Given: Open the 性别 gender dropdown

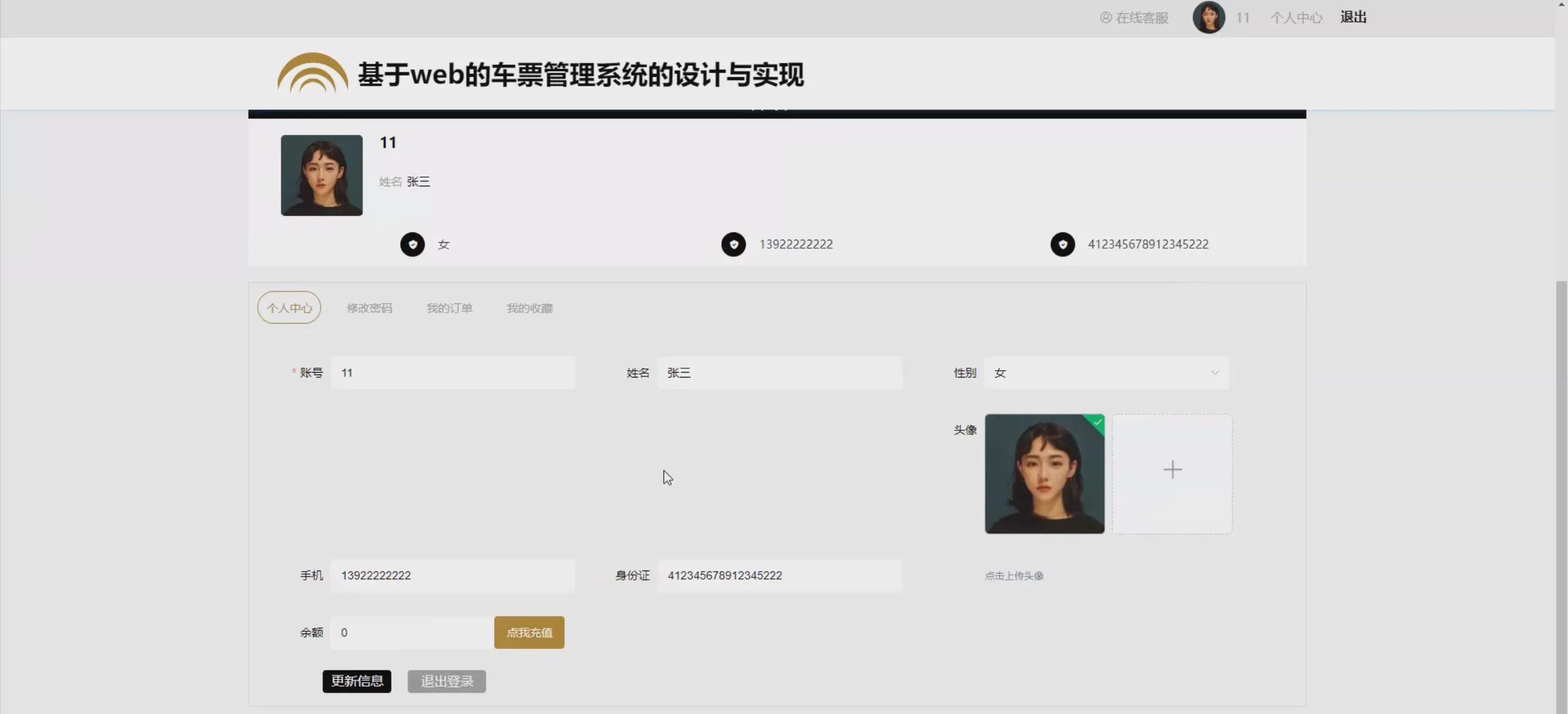Looking at the screenshot, I should (x=1105, y=373).
